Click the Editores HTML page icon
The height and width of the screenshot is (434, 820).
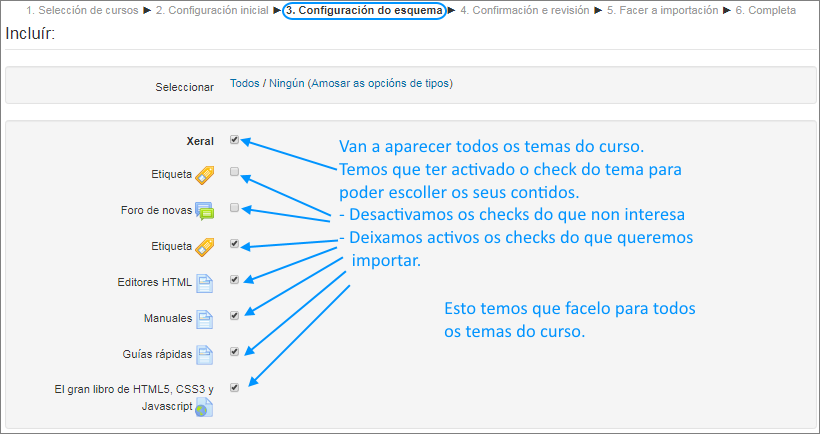click(x=205, y=283)
